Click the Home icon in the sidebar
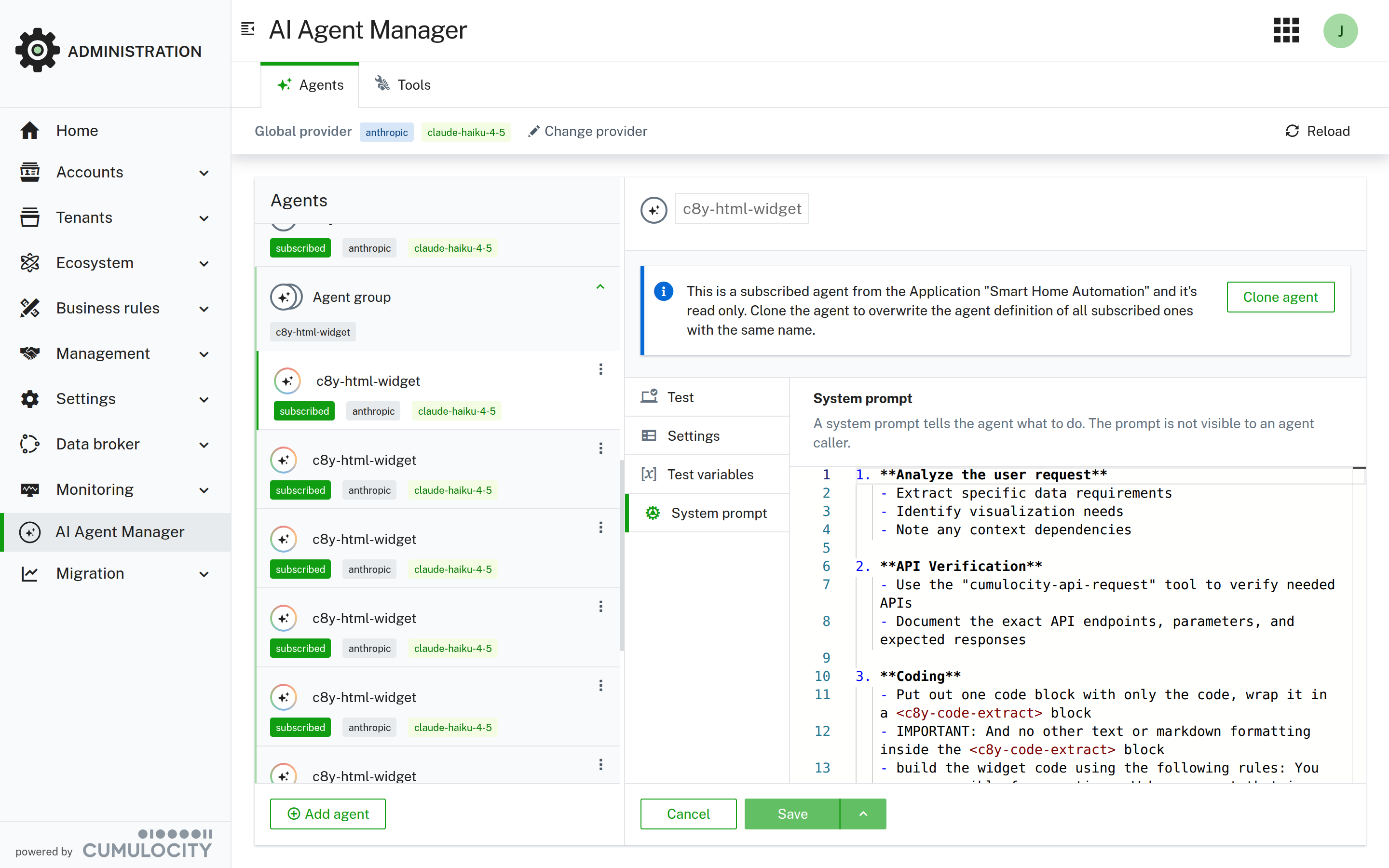 (30, 130)
